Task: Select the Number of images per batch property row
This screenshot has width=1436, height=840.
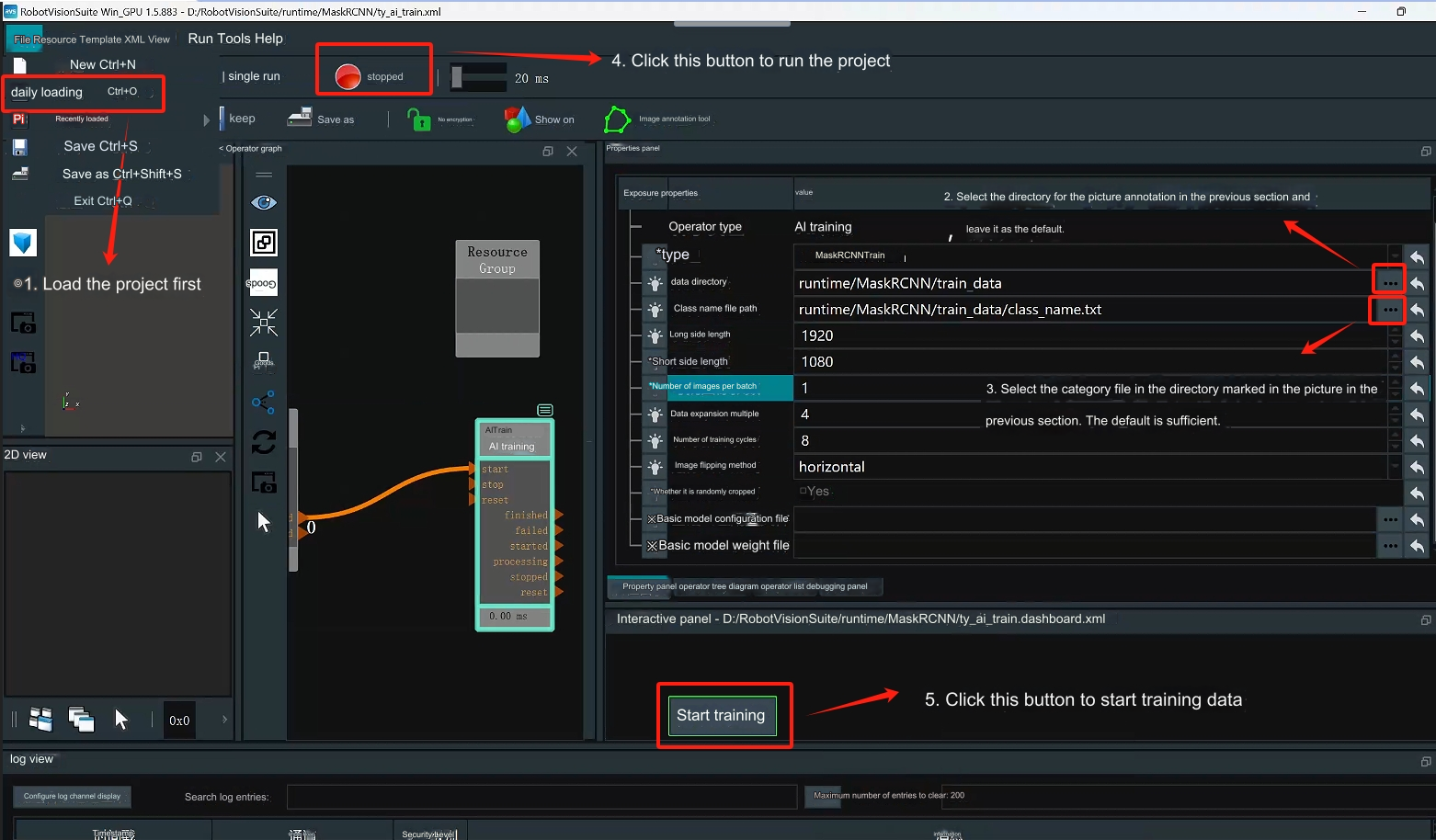Action: tap(717, 388)
